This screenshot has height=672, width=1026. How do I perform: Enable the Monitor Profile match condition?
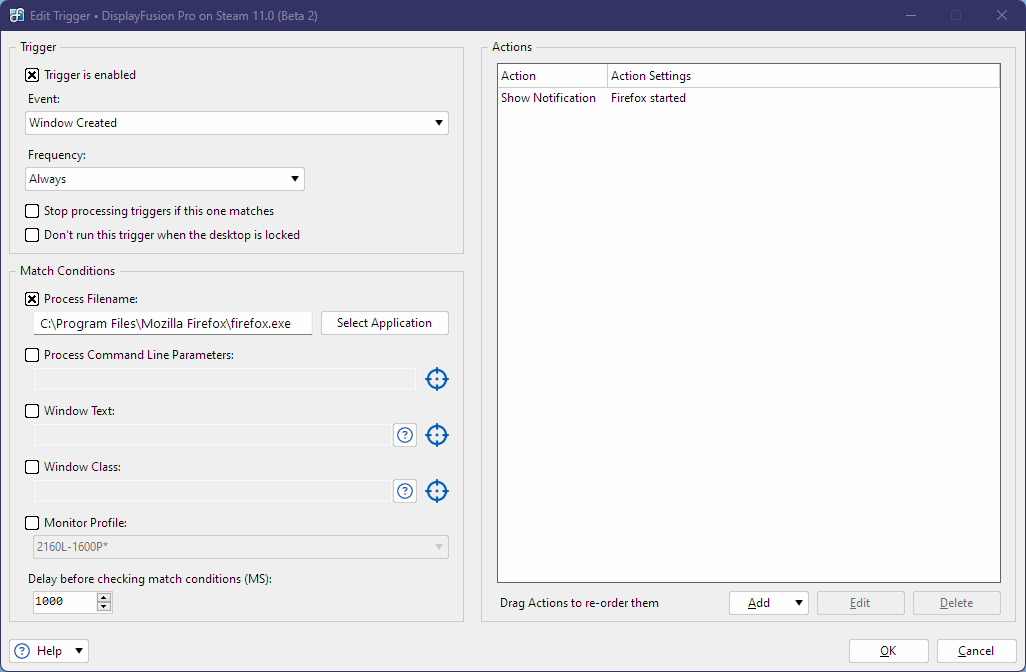32,523
